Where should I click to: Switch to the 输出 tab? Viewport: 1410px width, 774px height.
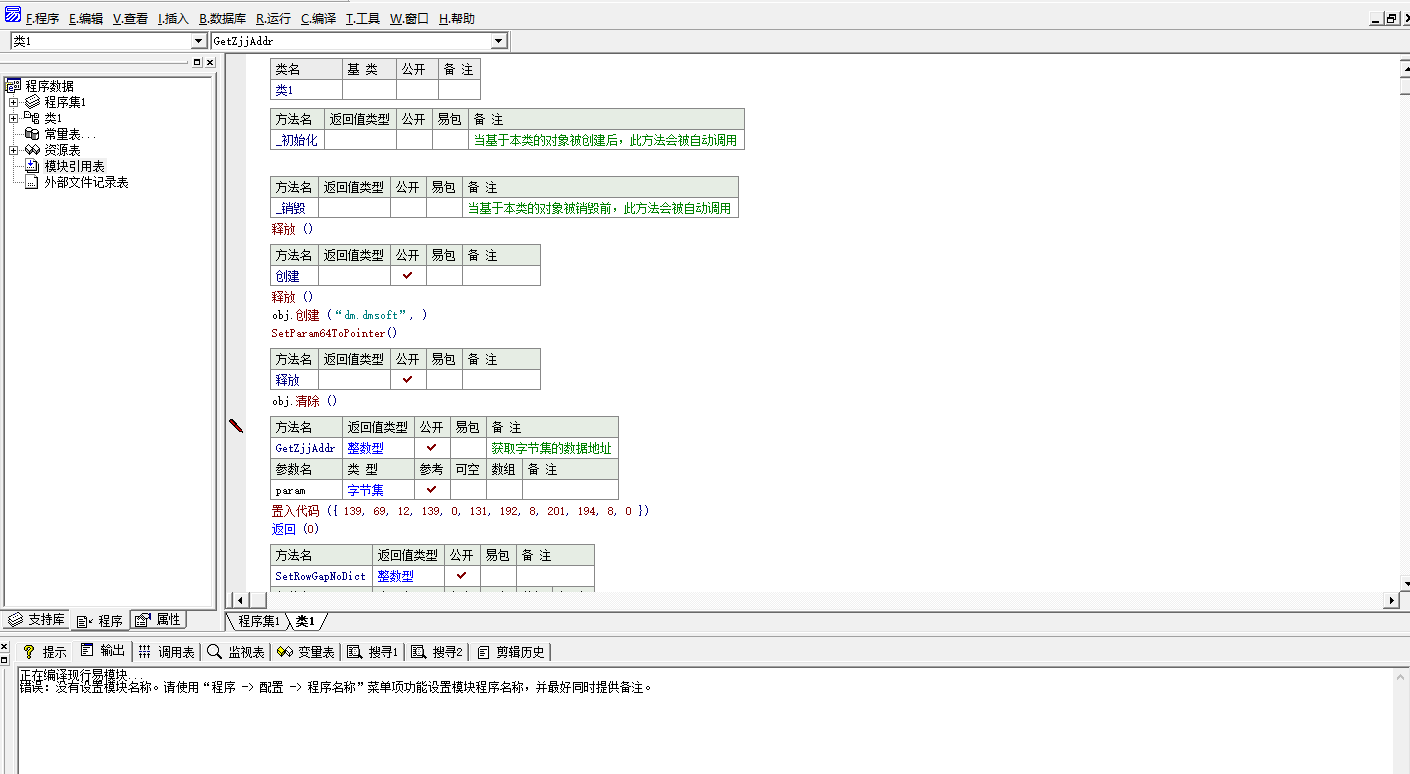[103, 651]
